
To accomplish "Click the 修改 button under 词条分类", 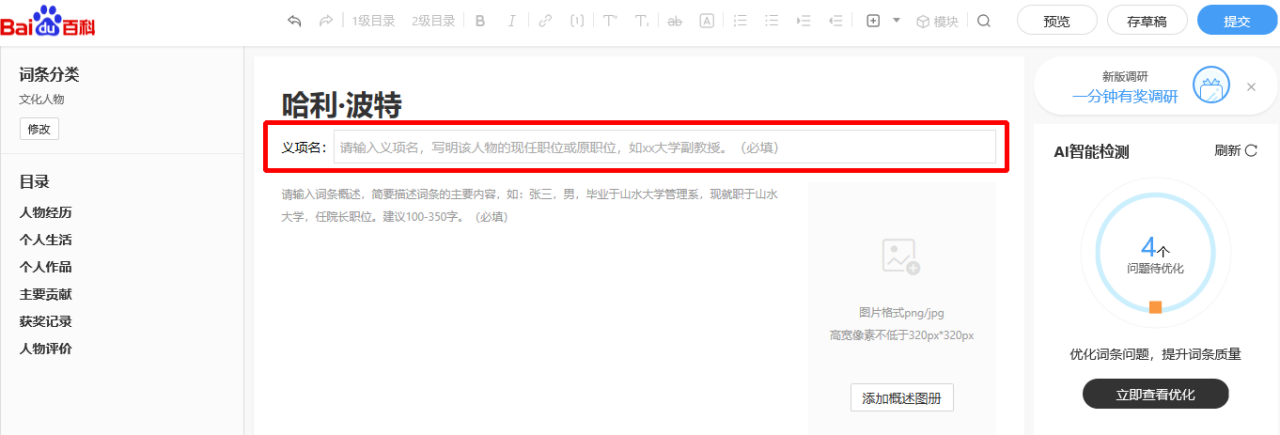I will (x=39, y=128).
